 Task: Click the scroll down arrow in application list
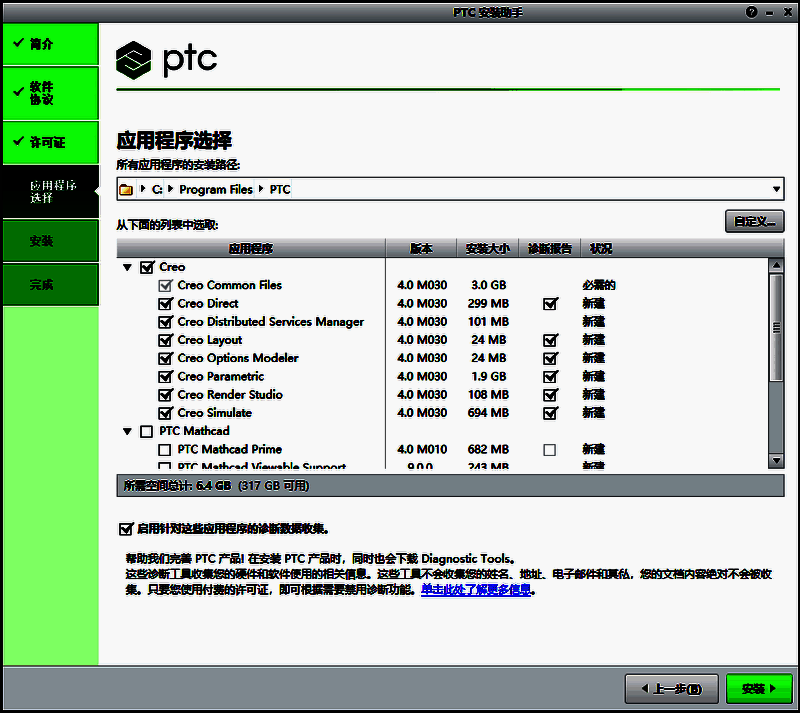pyautogui.click(x=776, y=460)
